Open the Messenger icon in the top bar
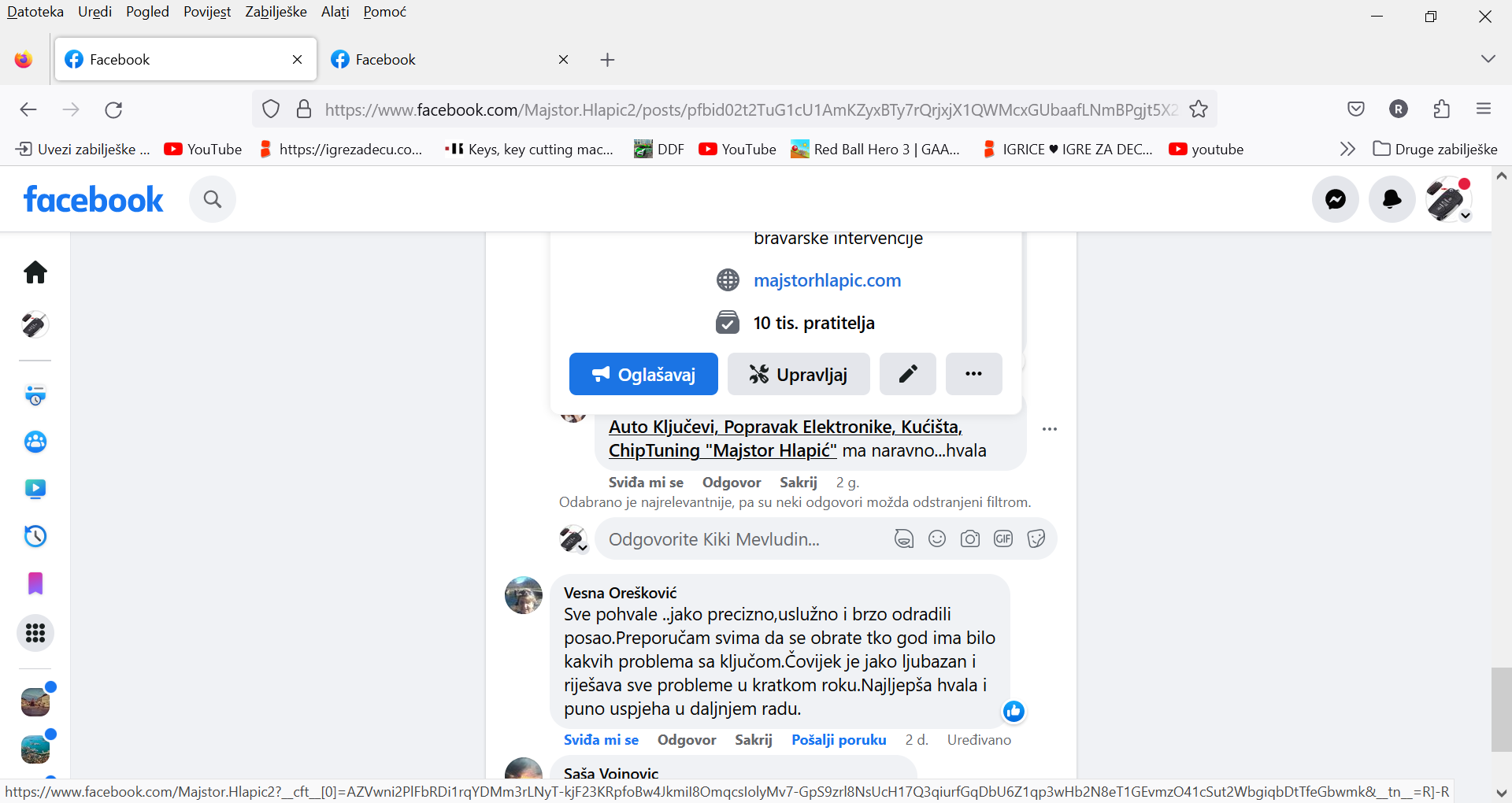Image resolution: width=1512 pixels, height=803 pixels. pos(1336,199)
